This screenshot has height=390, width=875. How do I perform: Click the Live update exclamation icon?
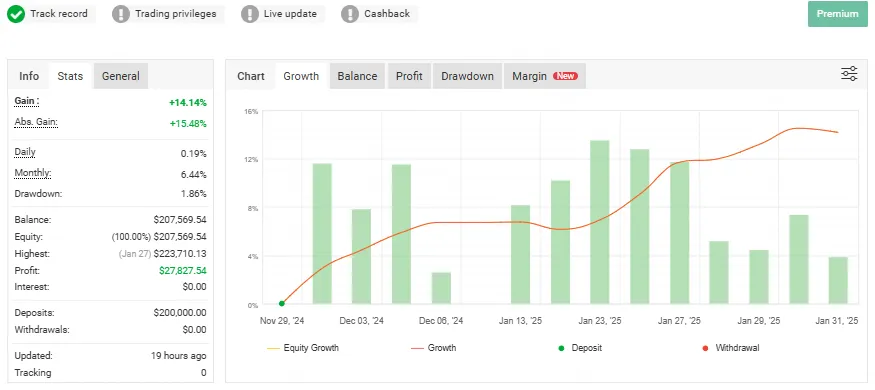pyautogui.click(x=249, y=14)
